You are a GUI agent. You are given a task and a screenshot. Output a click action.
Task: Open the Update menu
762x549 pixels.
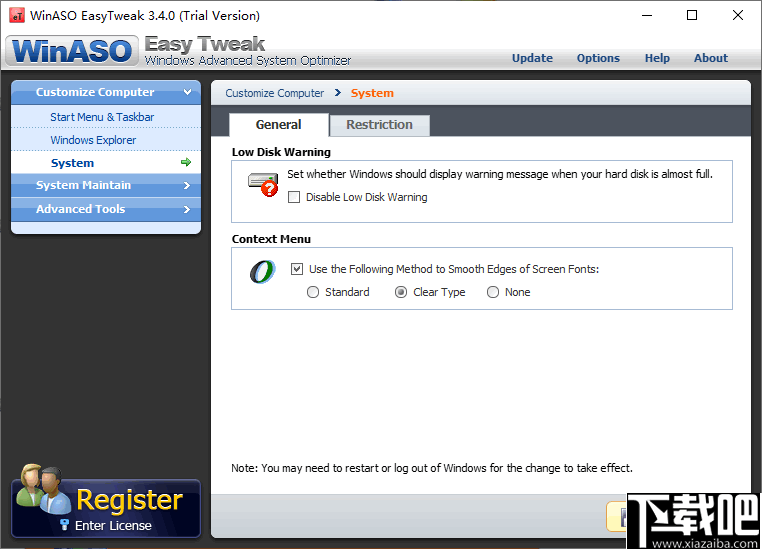[x=532, y=58]
